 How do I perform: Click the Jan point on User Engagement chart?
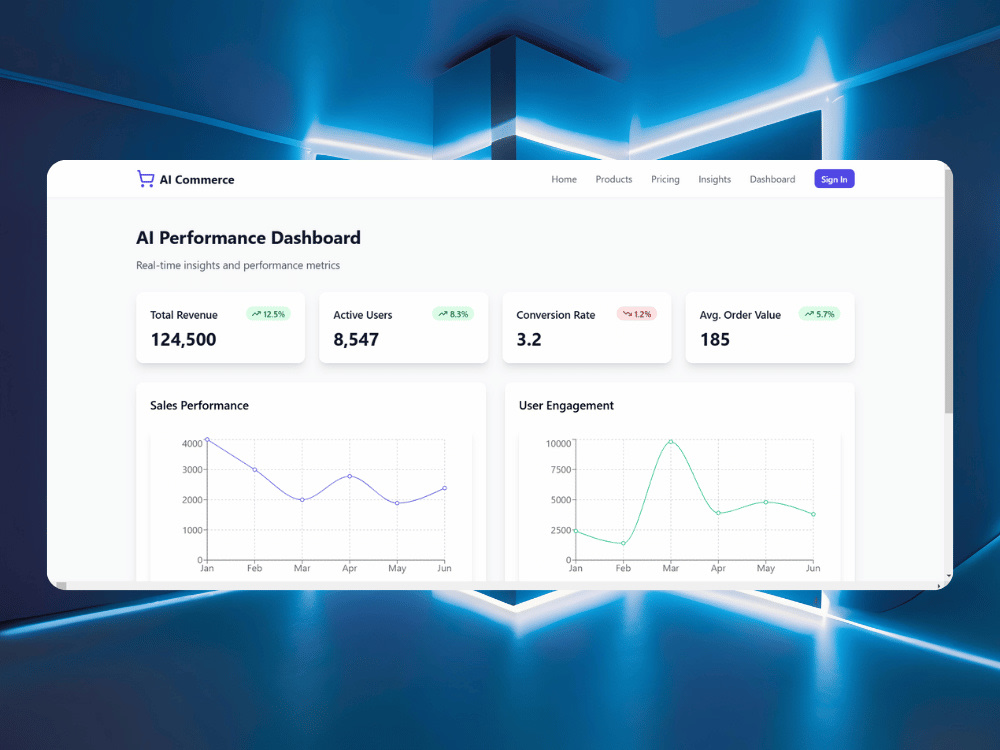576,531
